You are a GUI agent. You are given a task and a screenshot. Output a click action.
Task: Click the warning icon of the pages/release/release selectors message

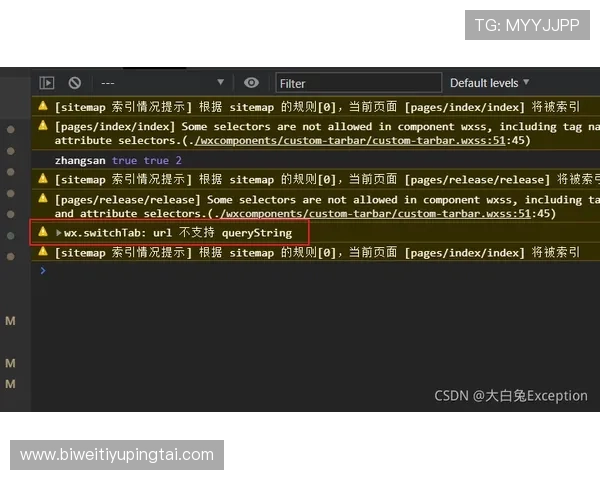pyautogui.click(x=43, y=198)
